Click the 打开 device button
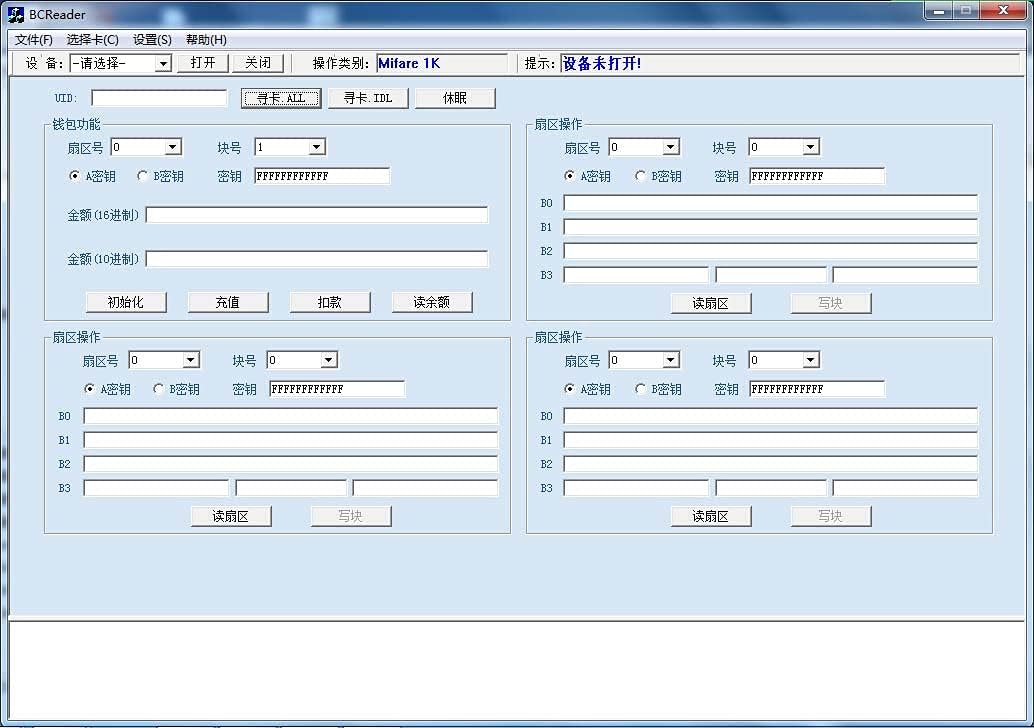Viewport: 1034px width, 728px height. (x=202, y=63)
